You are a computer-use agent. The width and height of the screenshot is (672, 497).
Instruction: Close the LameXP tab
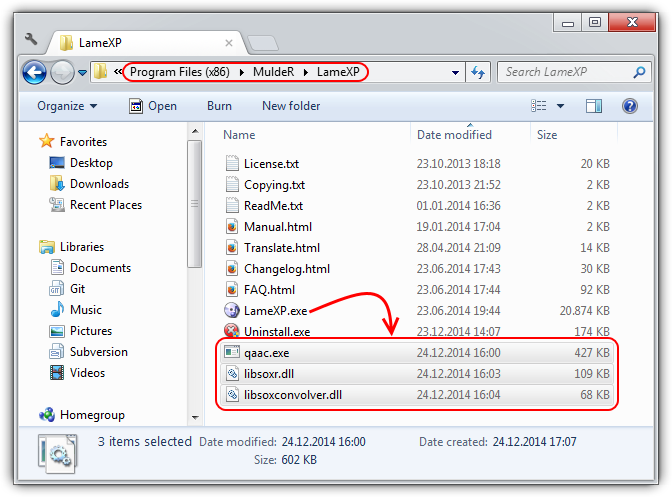tap(229, 43)
